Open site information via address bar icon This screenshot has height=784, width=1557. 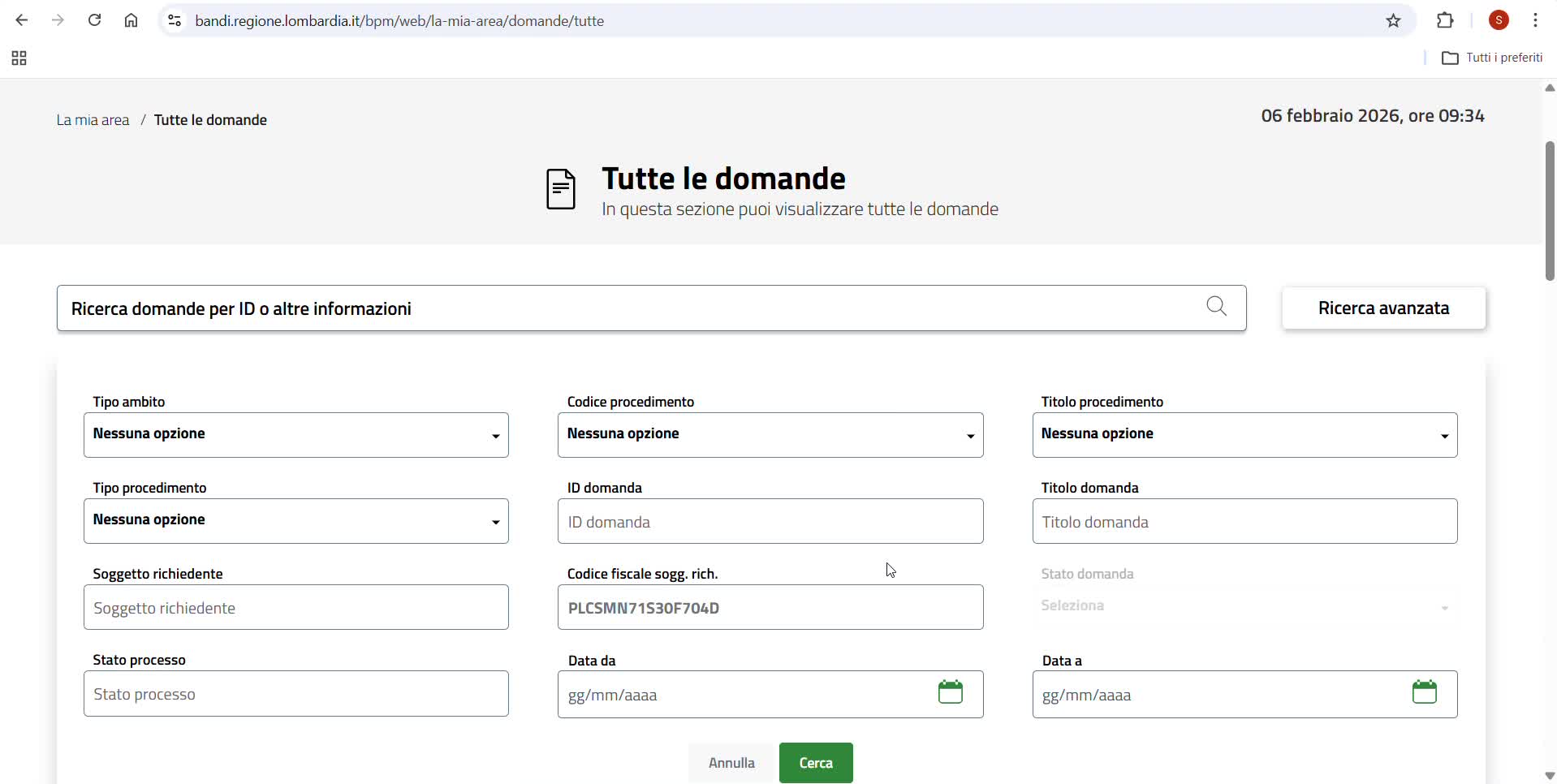click(174, 20)
